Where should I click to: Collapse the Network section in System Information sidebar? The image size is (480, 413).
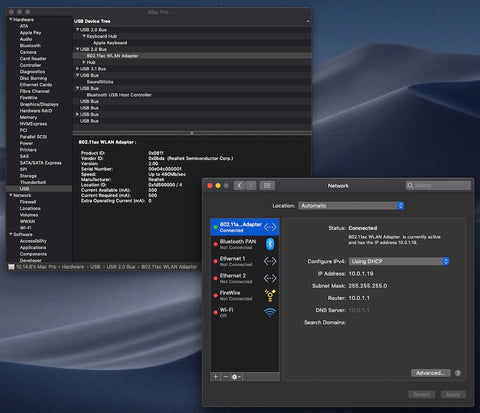11,195
